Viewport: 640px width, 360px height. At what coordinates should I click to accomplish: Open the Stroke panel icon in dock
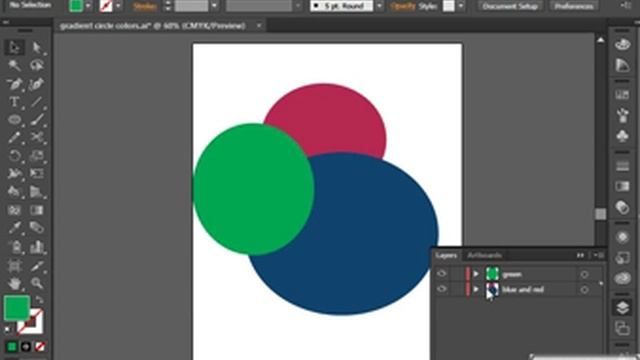[622, 166]
